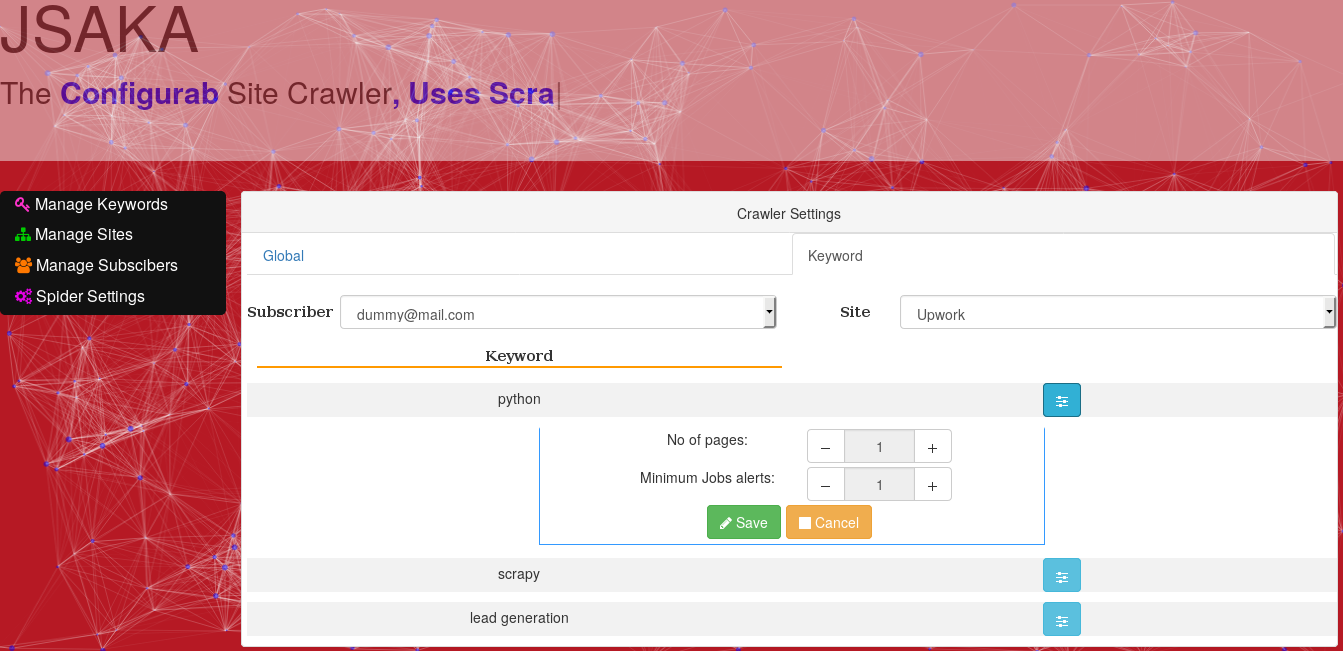Viewport: 1343px width, 651px height.
Task: Click the gears icon beside Spider Settings
Action: tap(23, 297)
